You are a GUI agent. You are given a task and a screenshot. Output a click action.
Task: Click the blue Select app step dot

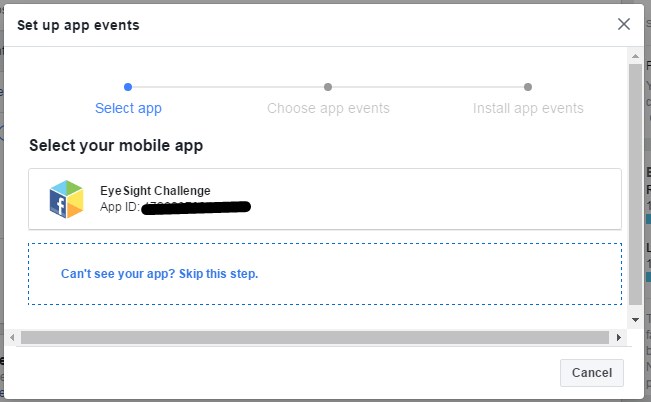128,87
